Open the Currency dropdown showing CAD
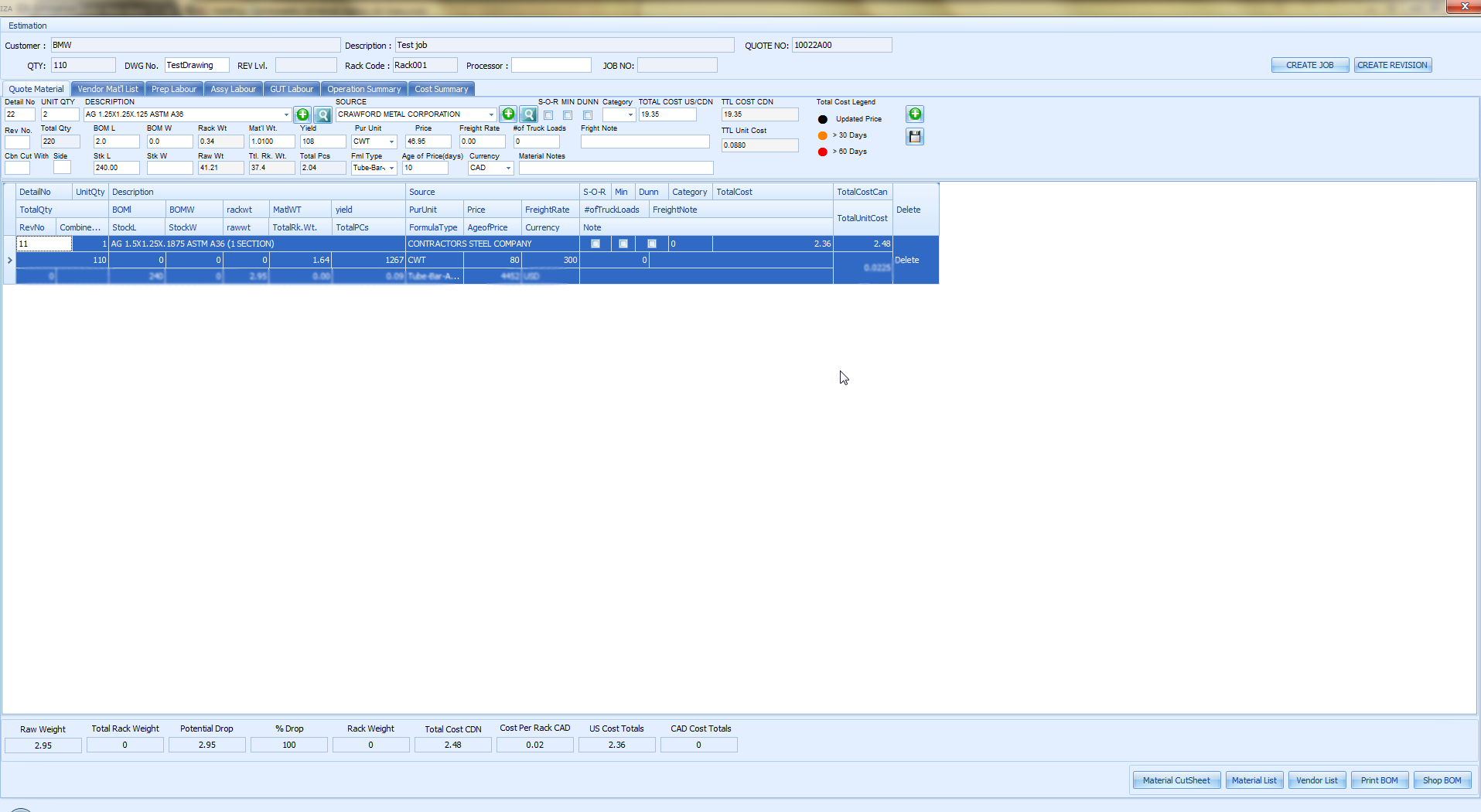 [508, 168]
